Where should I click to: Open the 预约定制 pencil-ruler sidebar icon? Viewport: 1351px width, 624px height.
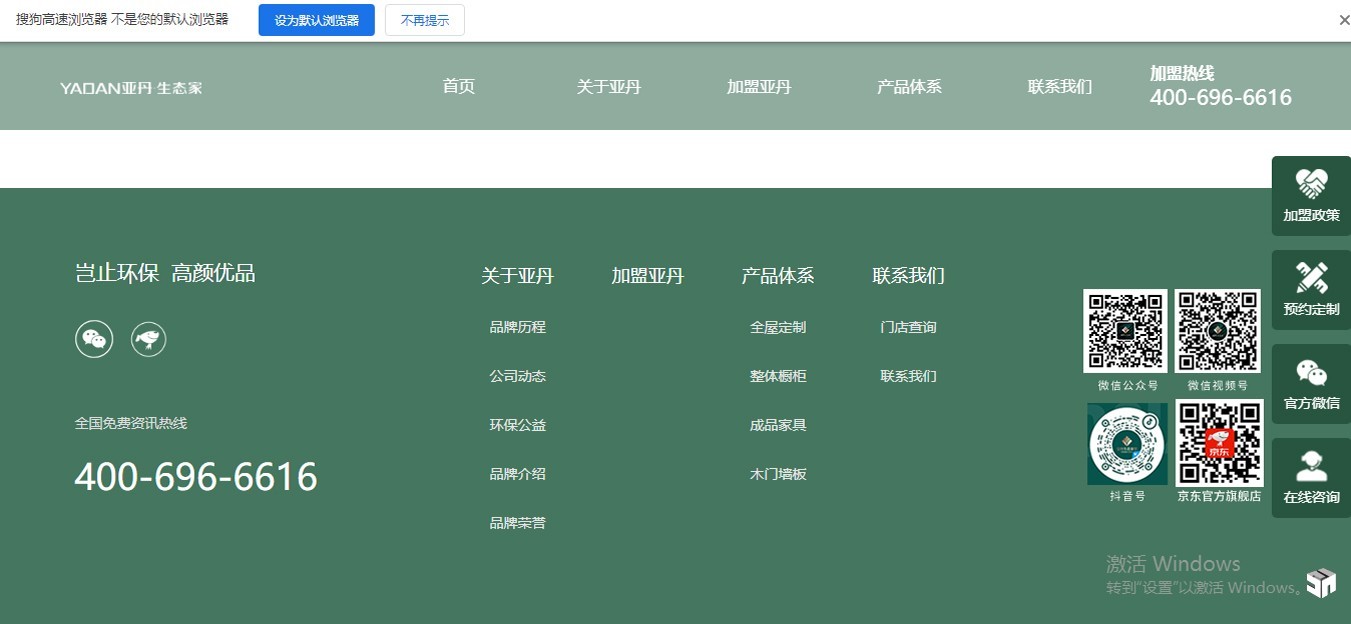[1311, 279]
